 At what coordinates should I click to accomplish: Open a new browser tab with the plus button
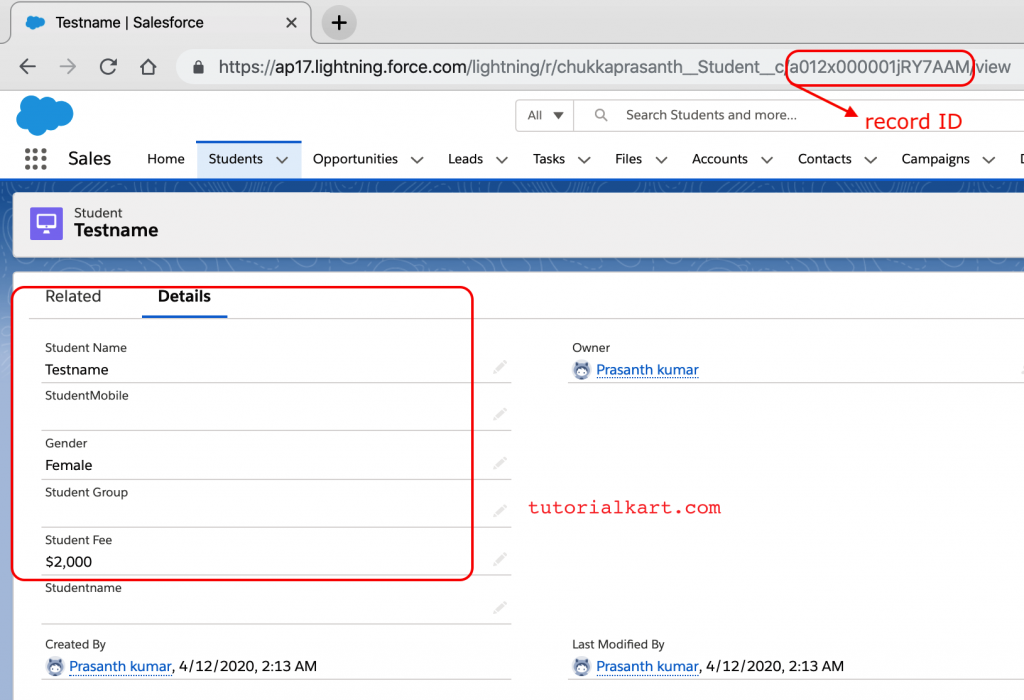click(338, 22)
